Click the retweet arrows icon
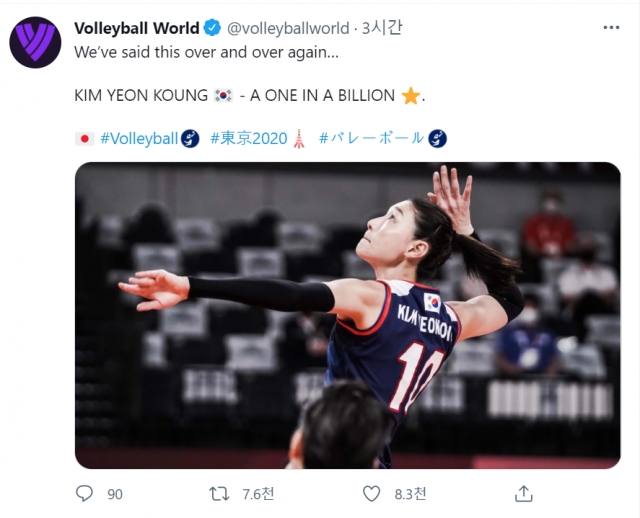Screen dimensions: 640x518 (x=219, y=494)
